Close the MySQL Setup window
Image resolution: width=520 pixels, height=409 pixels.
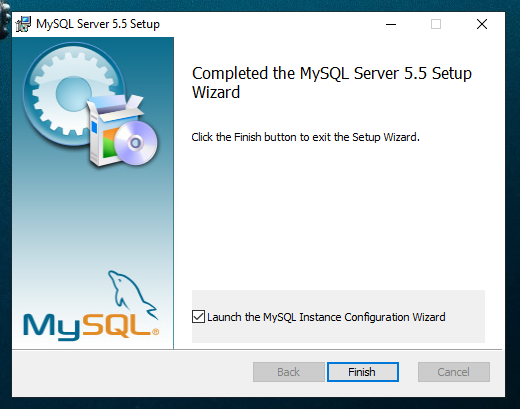coord(482,24)
